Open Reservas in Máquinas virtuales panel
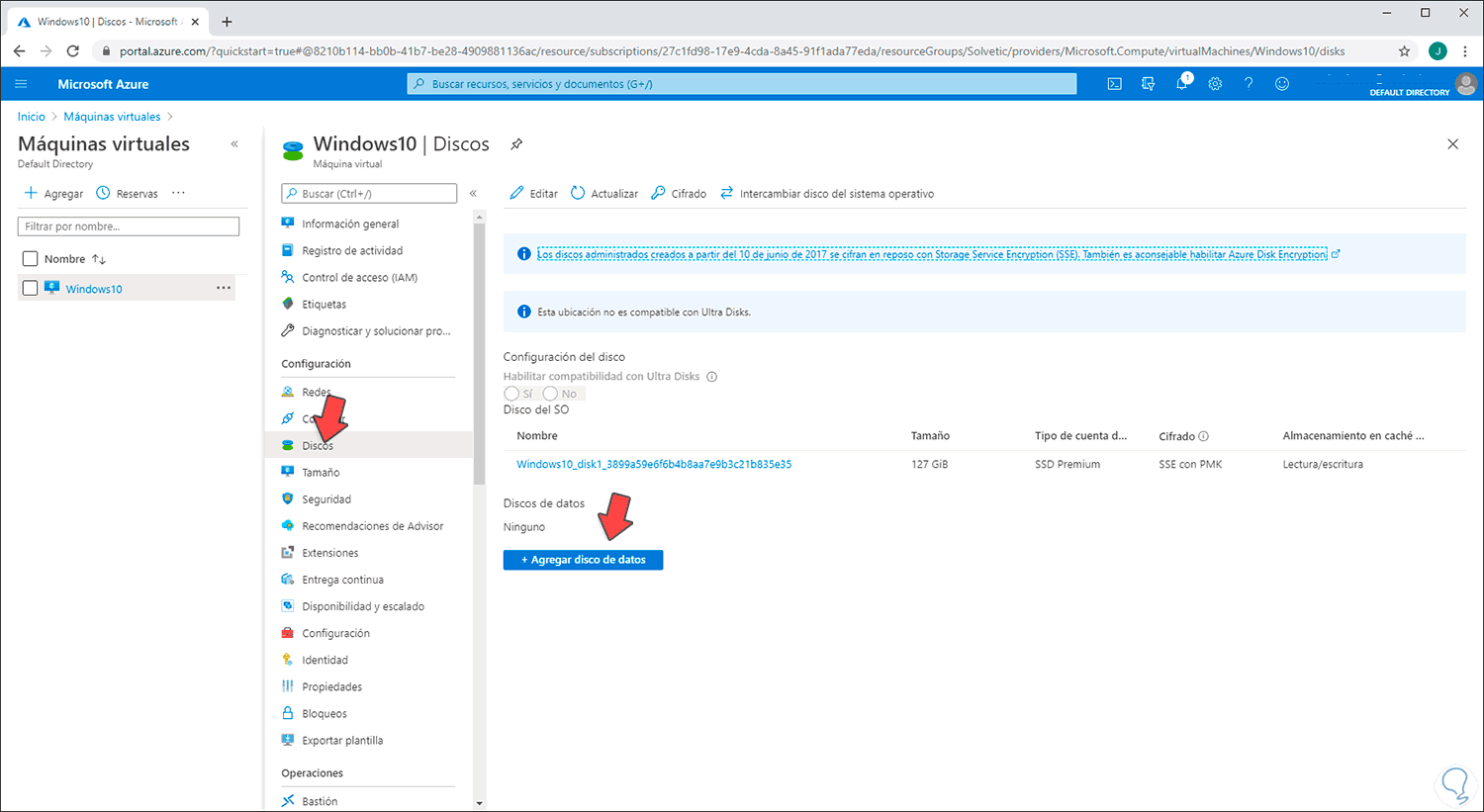The height and width of the screenshot is (812, 1484). click(127, 194)
